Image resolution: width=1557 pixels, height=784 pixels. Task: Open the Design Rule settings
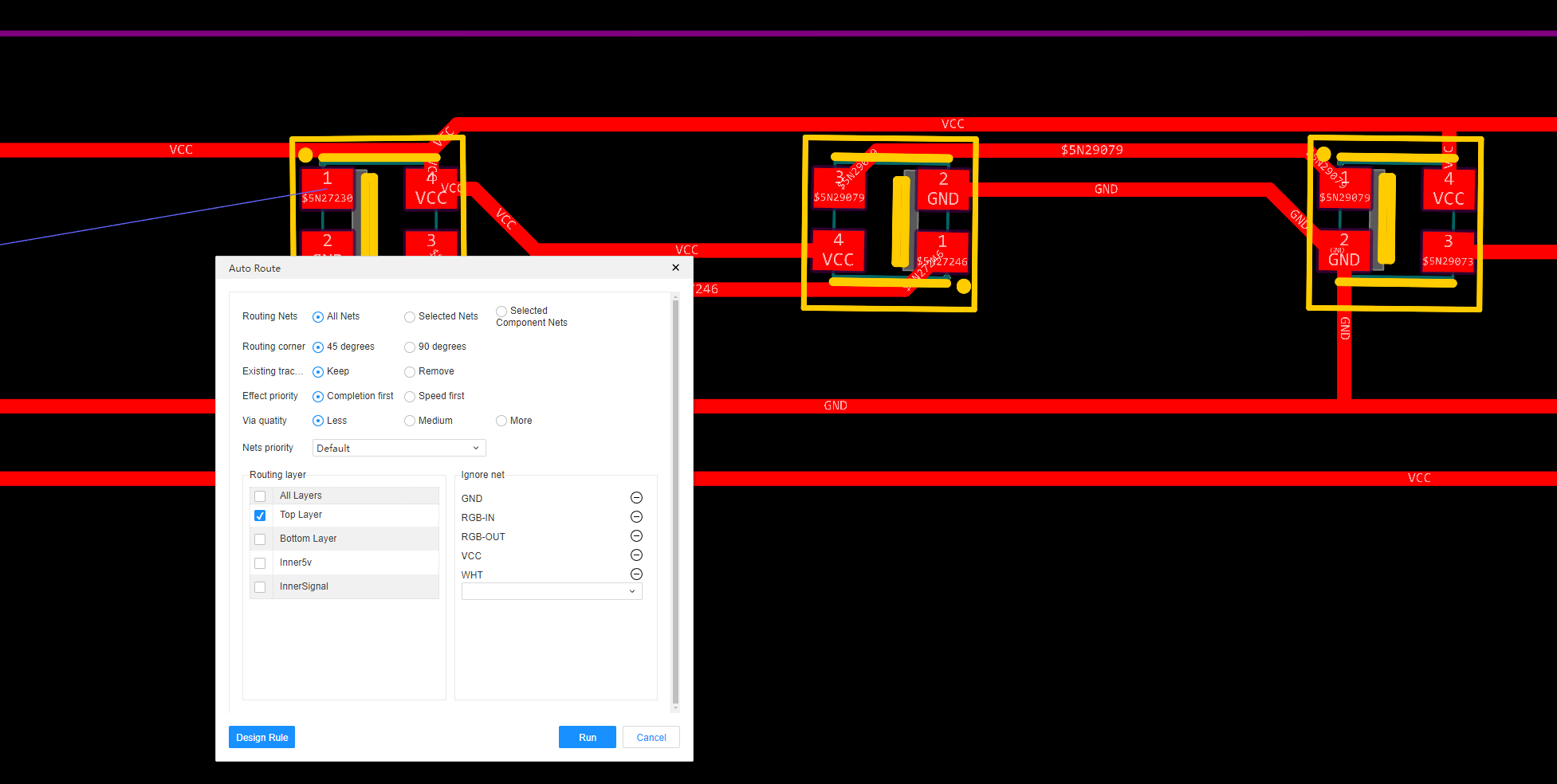pyautogui.click(x=261, y=737)
